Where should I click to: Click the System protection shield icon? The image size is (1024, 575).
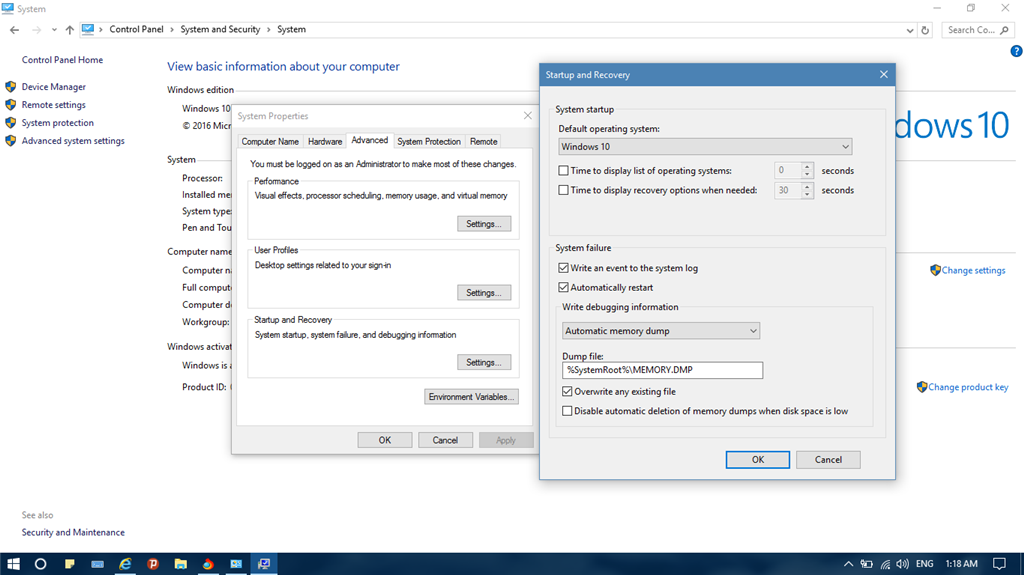click(x=10, y=122)
